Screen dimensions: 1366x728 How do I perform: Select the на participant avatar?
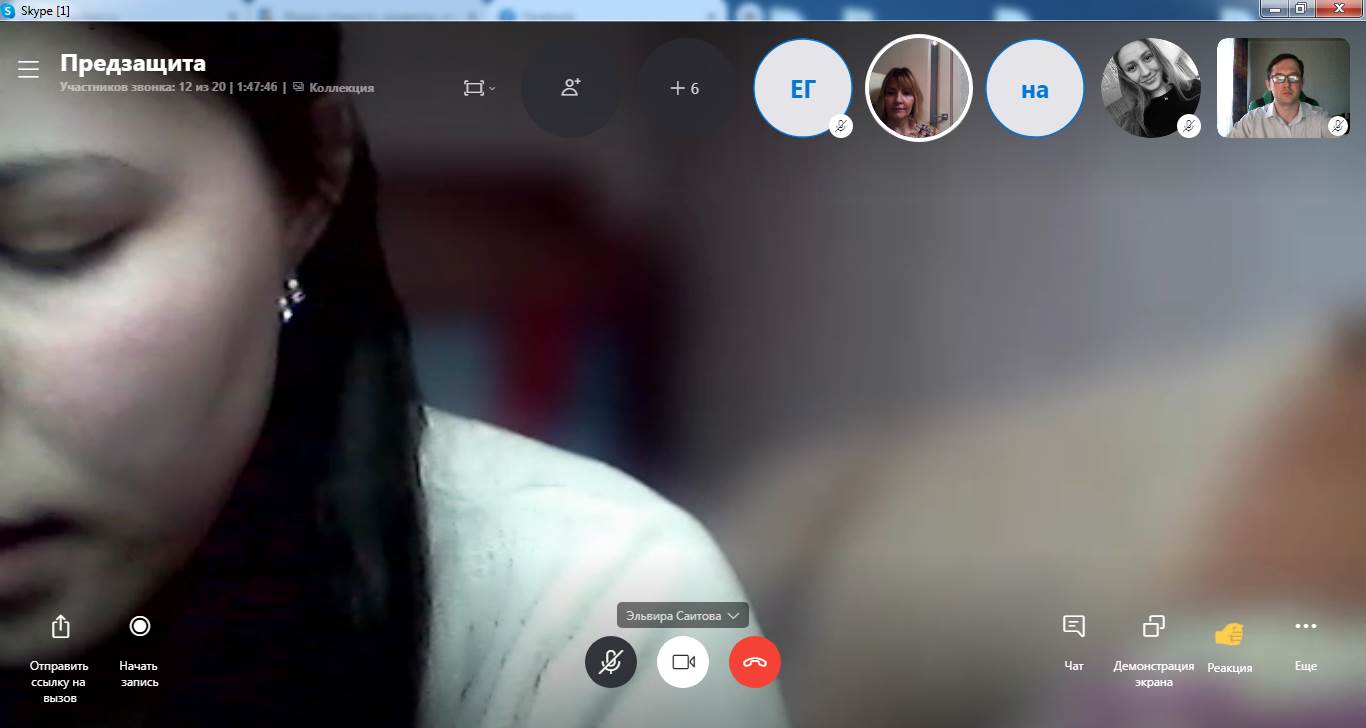pyautogui.click(x=1034, y=89)
